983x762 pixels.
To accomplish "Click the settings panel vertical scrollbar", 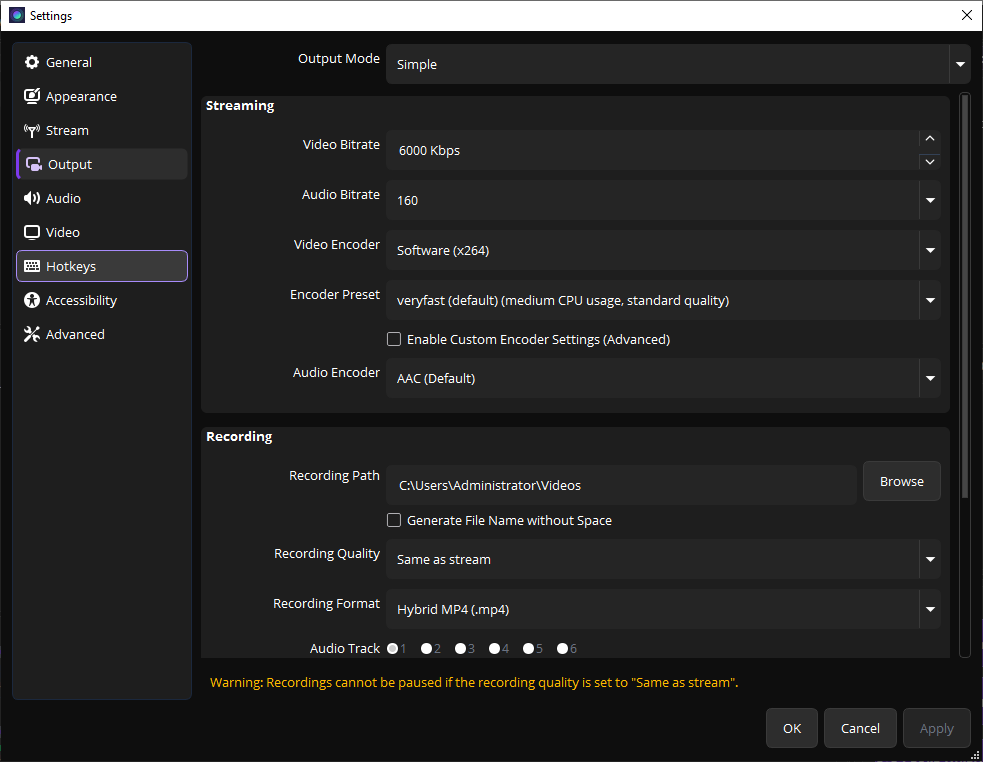I will tap(965, 296).
